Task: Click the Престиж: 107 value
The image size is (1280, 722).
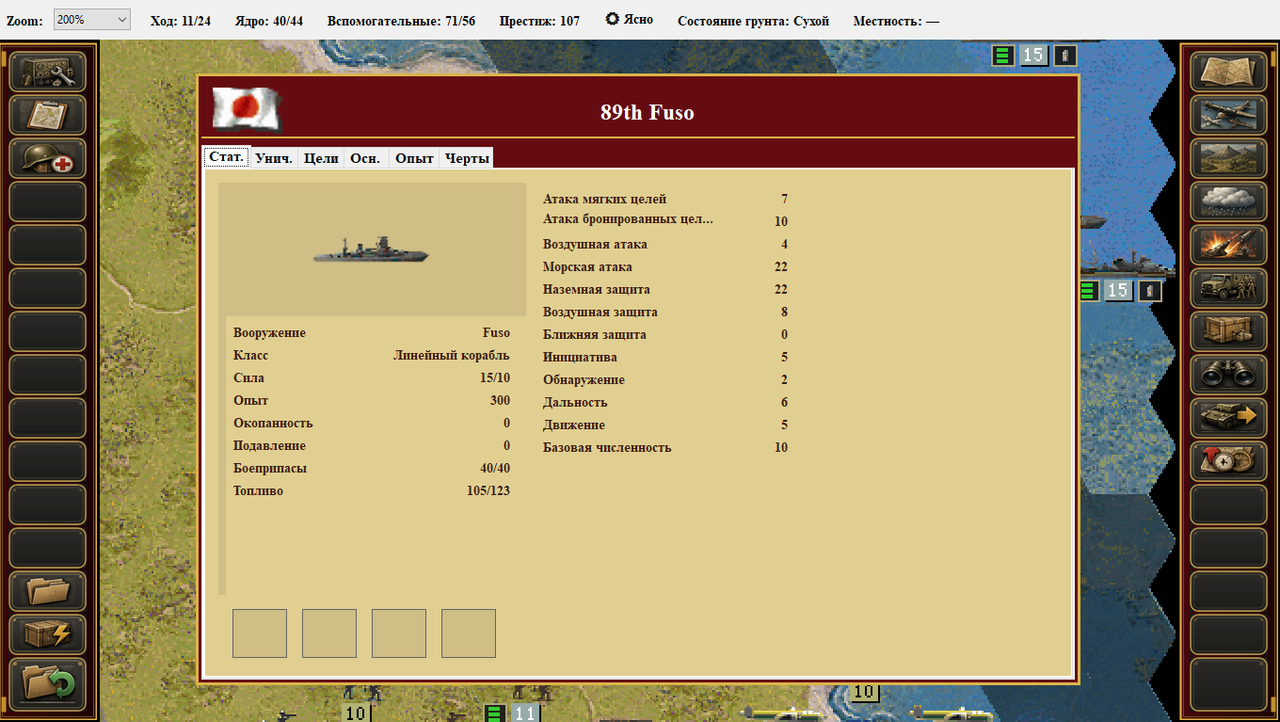Action: (539, 21)
